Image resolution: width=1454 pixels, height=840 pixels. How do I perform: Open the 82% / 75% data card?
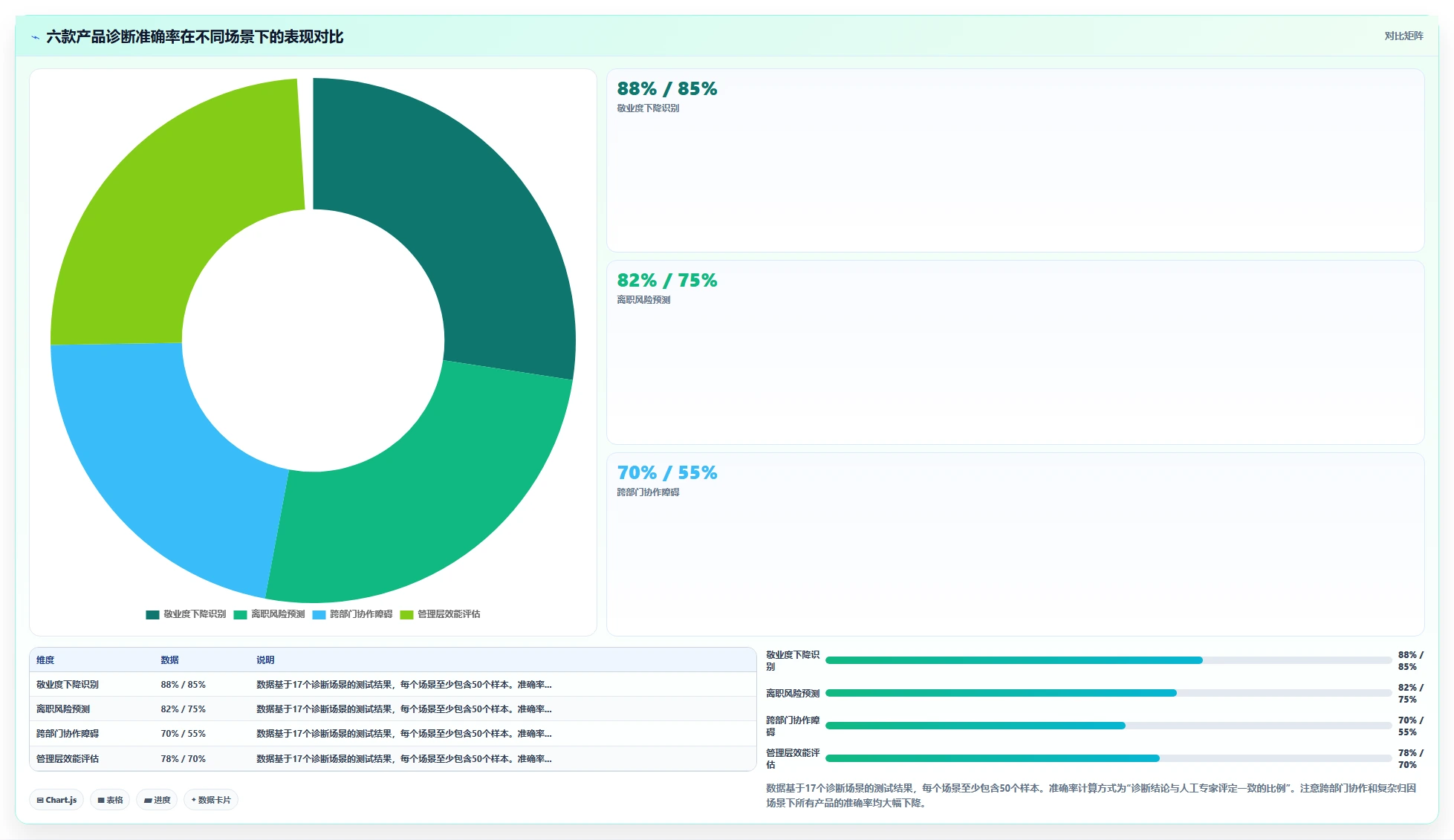coord(1015,352)
